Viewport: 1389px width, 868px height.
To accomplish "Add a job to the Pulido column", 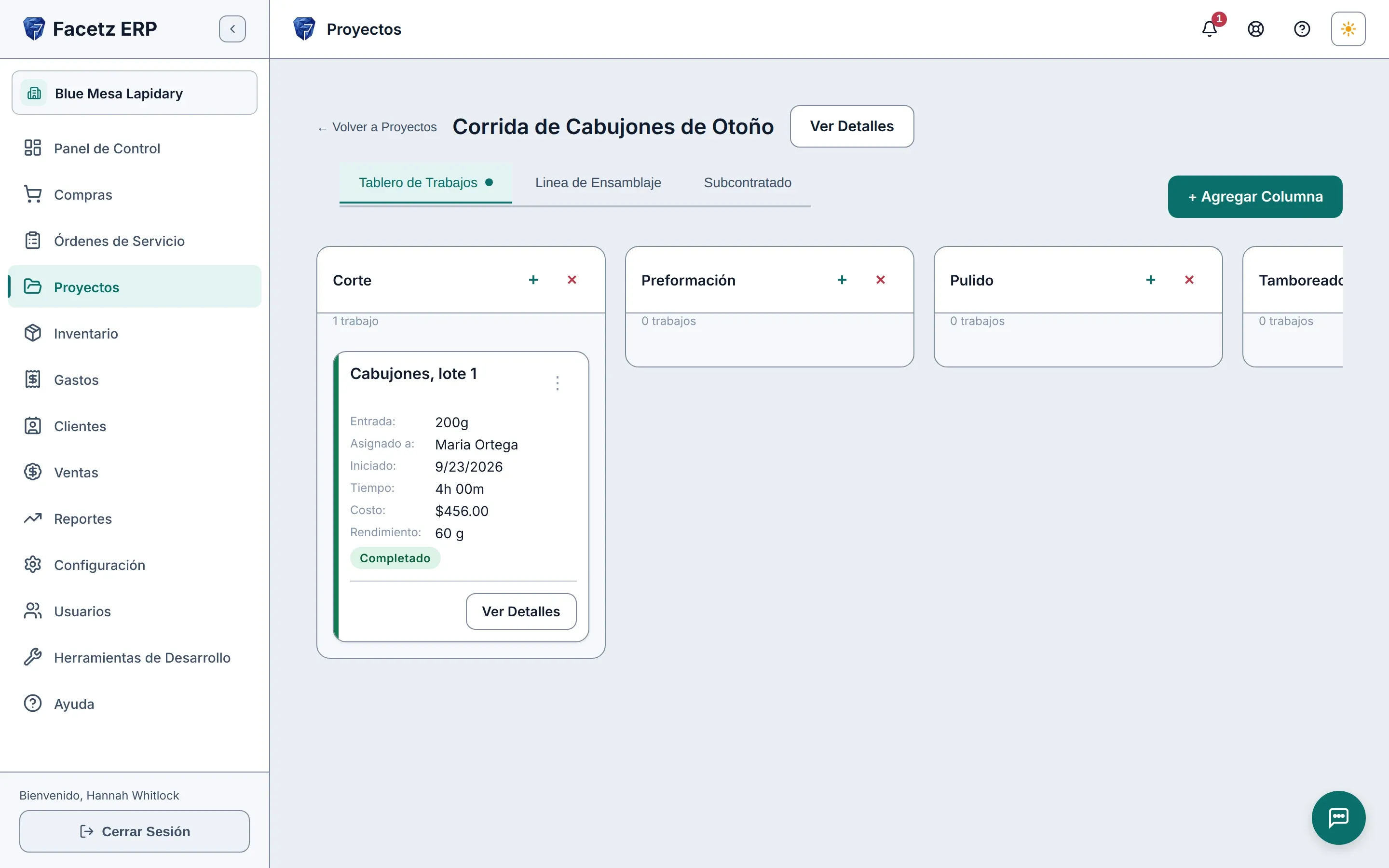I will coord(1150,280).
